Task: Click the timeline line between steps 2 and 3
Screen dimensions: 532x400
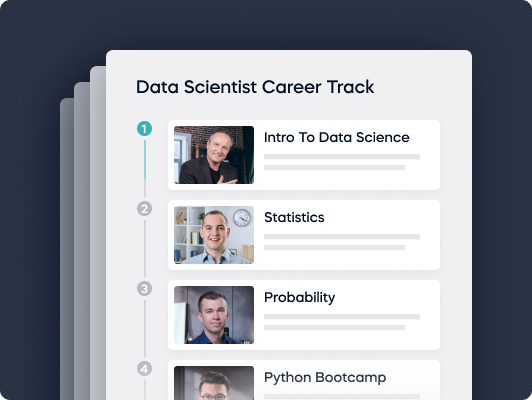Action: [x=145, y=248]
